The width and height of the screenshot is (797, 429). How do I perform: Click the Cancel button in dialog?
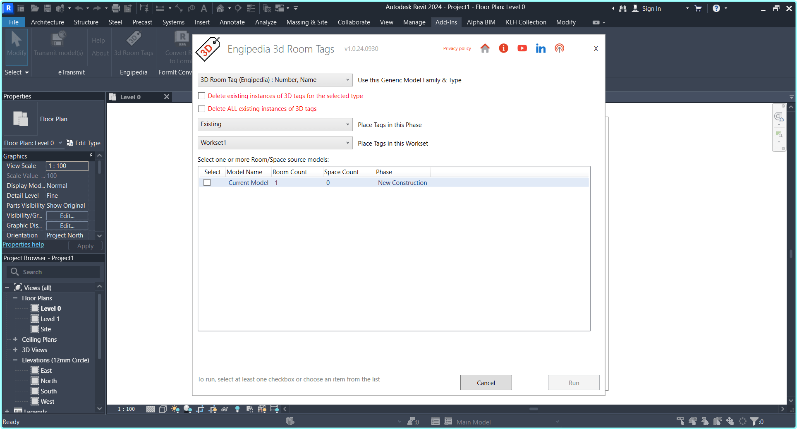[x=486, y=383]
